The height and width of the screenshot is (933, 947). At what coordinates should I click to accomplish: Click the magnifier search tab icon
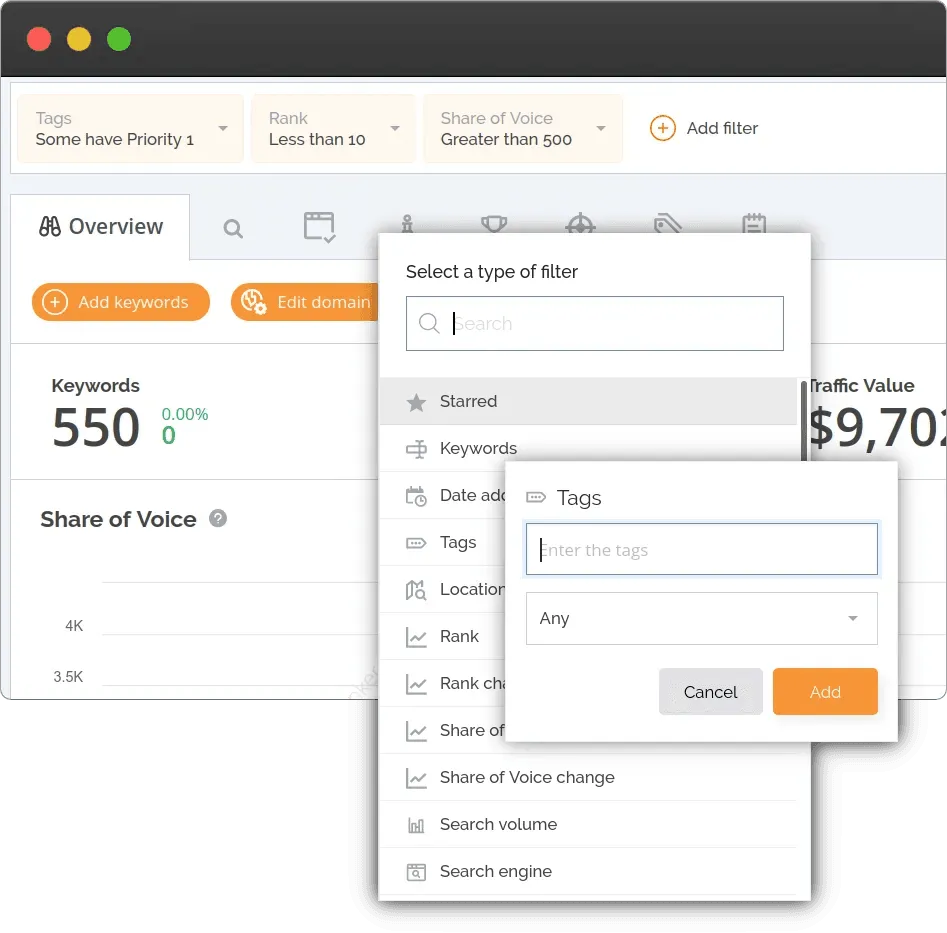point(233,229)
